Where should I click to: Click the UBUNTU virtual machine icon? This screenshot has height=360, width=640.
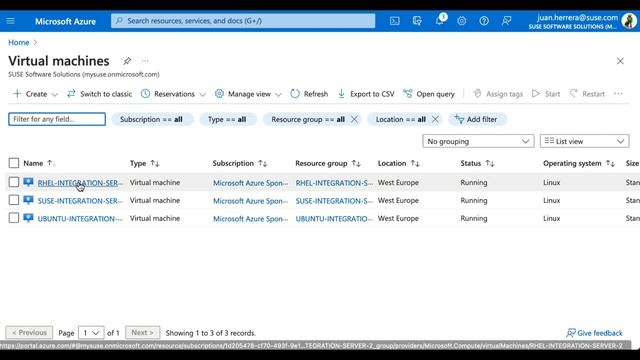pyautogui.click(x=28, y=218)
